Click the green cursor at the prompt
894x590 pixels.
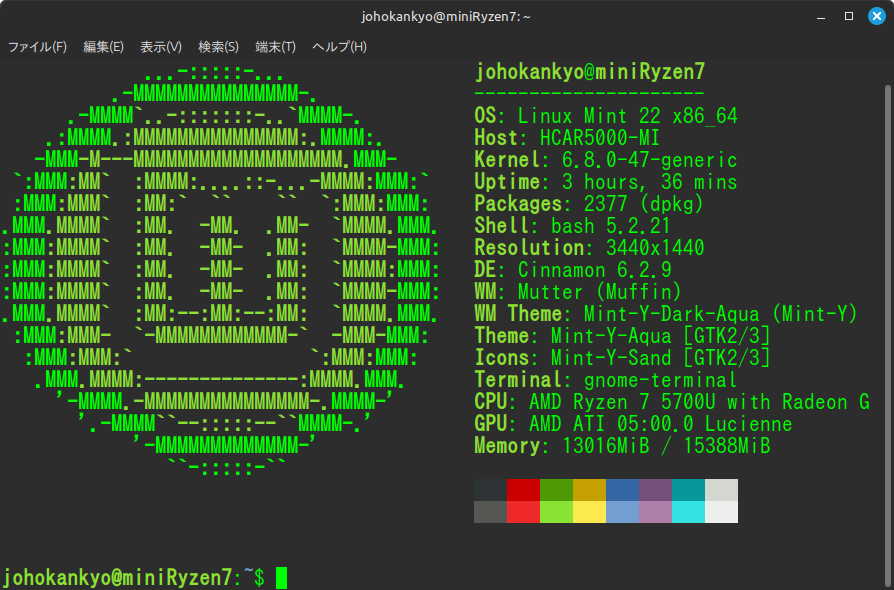click(x=282, y=577)
